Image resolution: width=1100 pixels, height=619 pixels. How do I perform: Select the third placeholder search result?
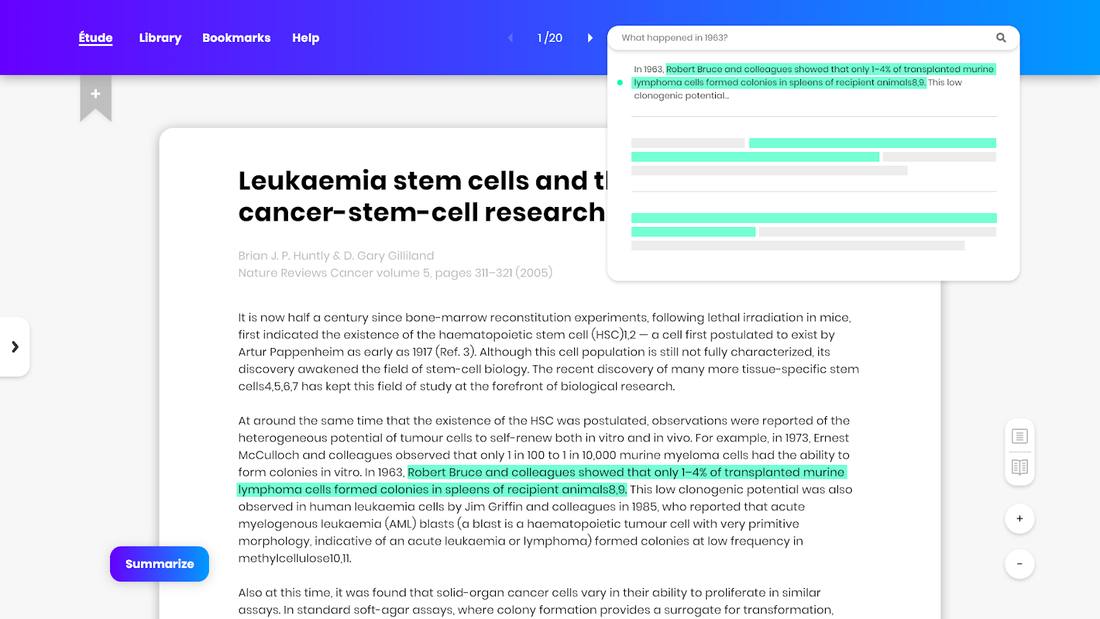pos(814,232)
